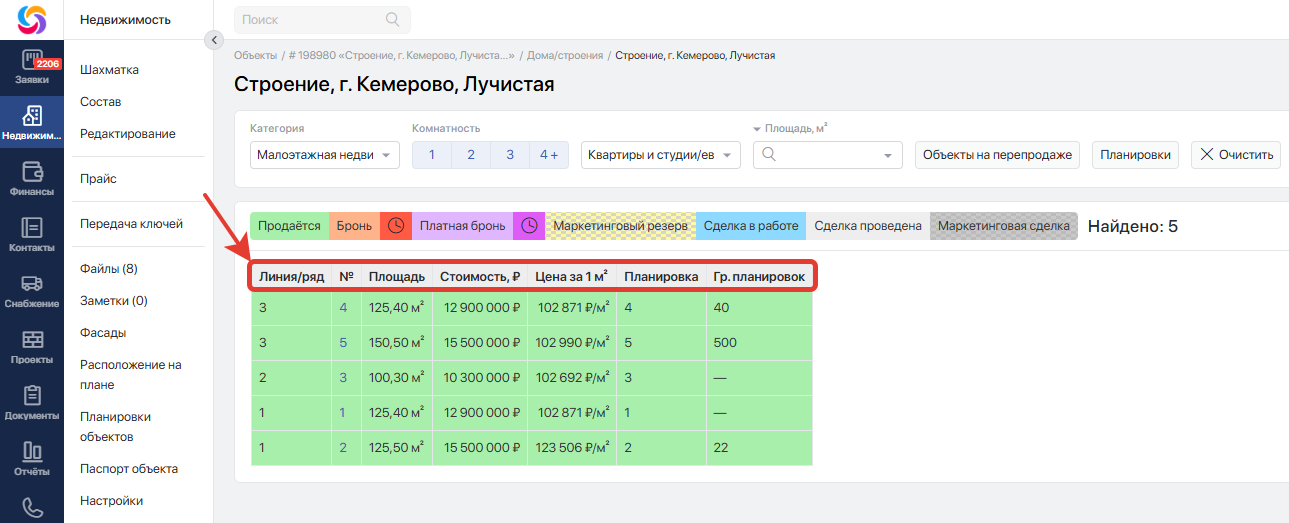Toggle room count filter 4+
1289x523 pixels.
pos(549,155)
